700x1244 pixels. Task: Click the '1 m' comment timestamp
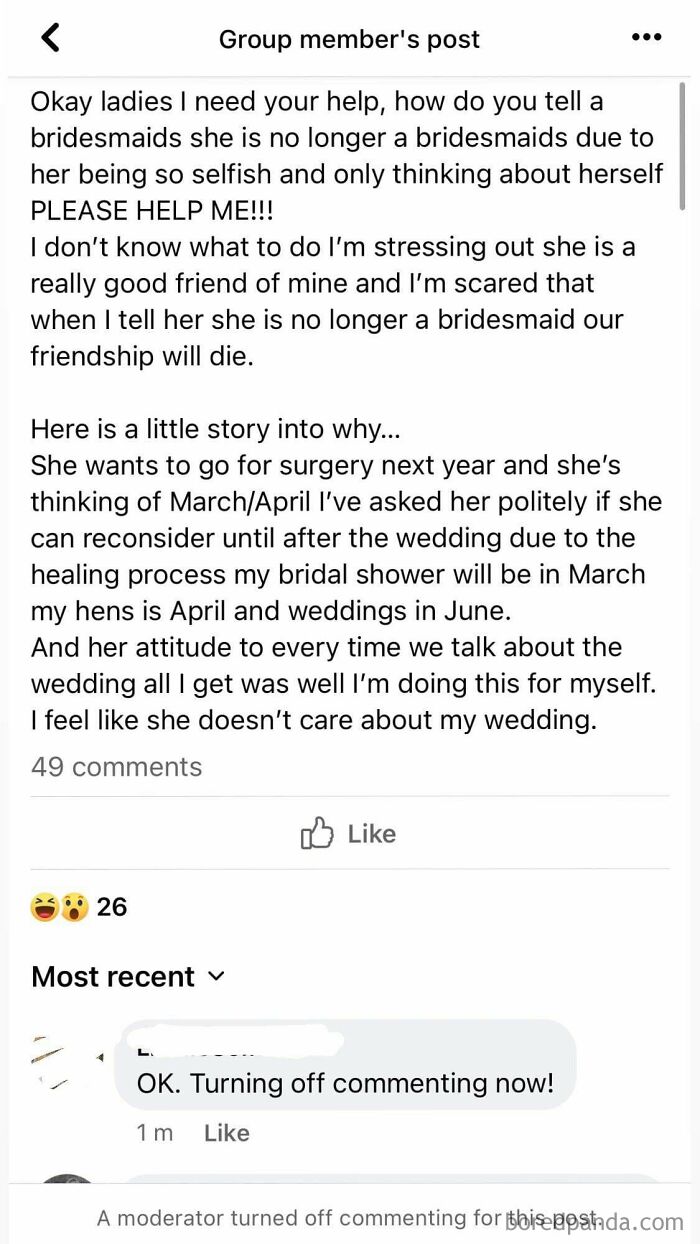click(154, 1133)
